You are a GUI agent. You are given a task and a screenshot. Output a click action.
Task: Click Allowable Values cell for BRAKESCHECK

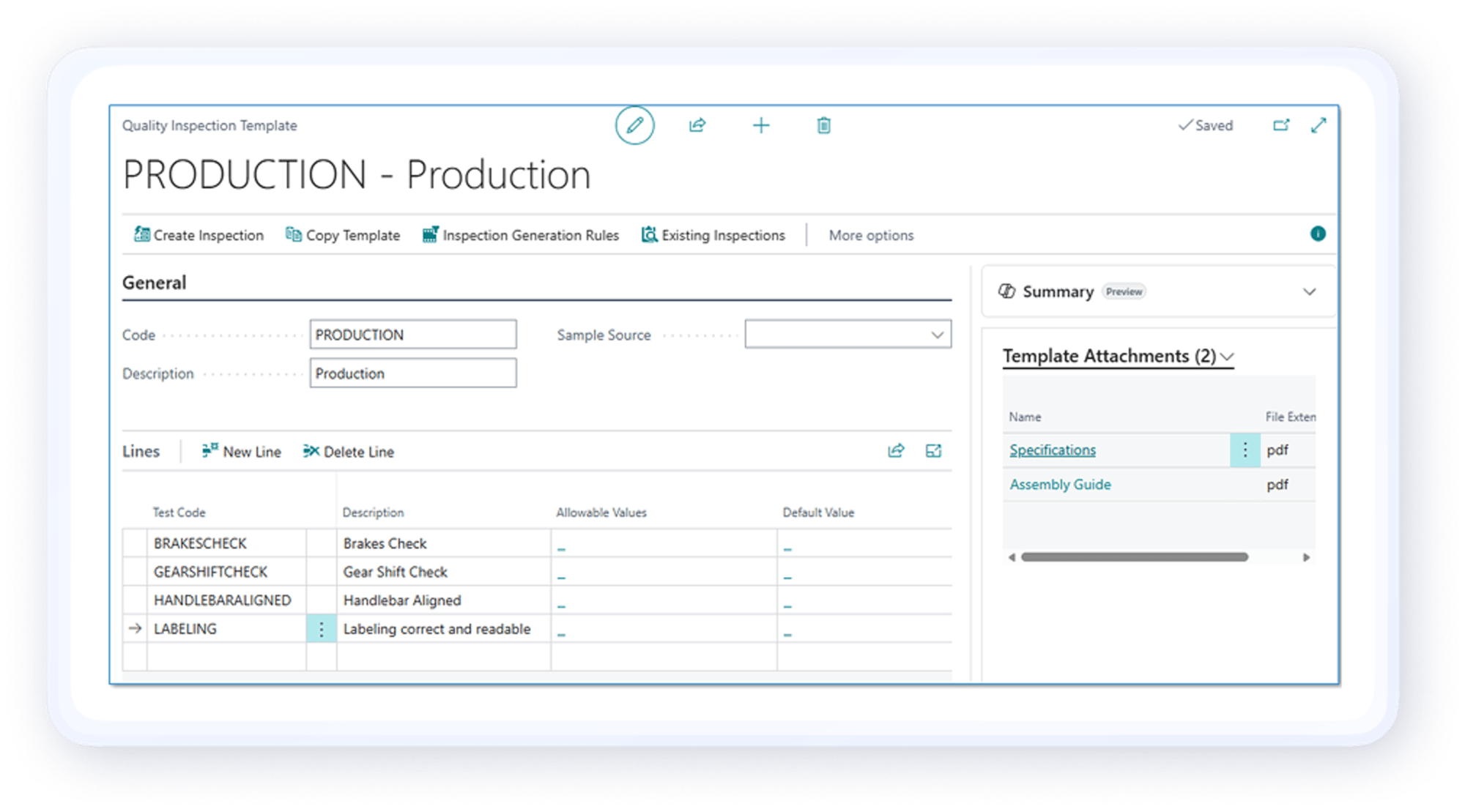click(x=664, y=543)
